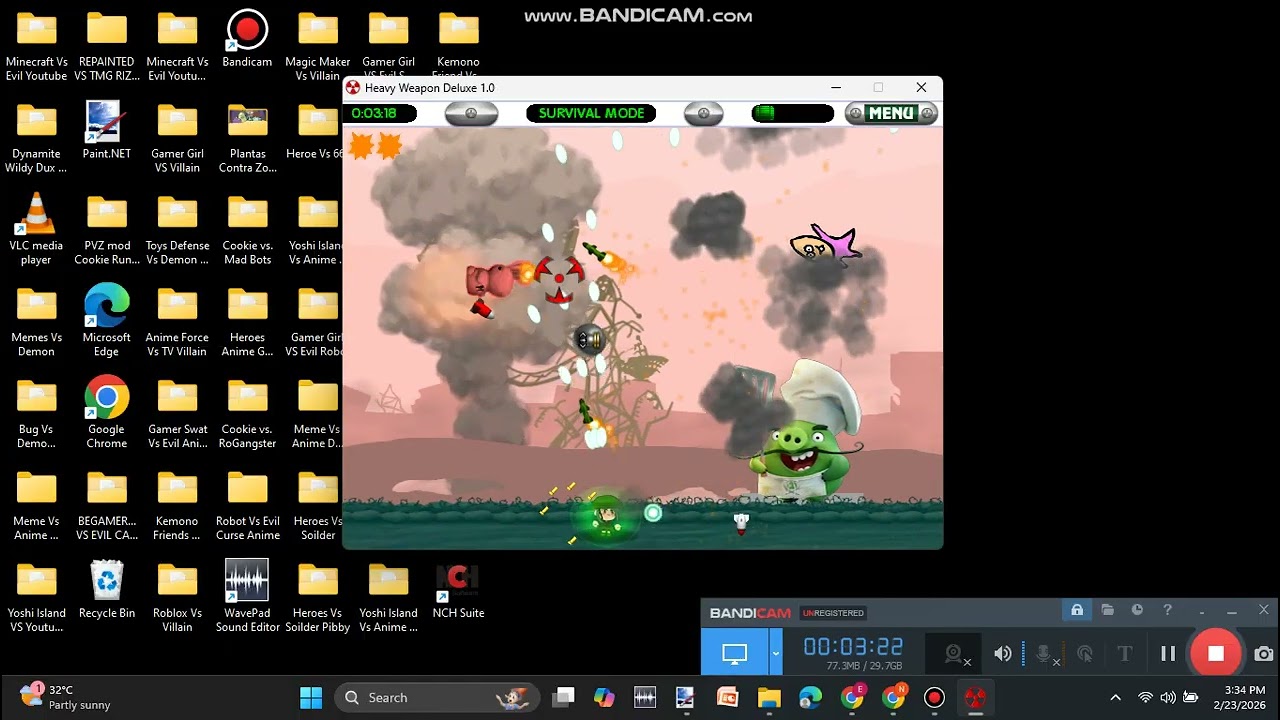1280x720 pixels.
Task: Open the Heavy Weapon MENU button
Action: pyautogui.click(x=891, y=113)
